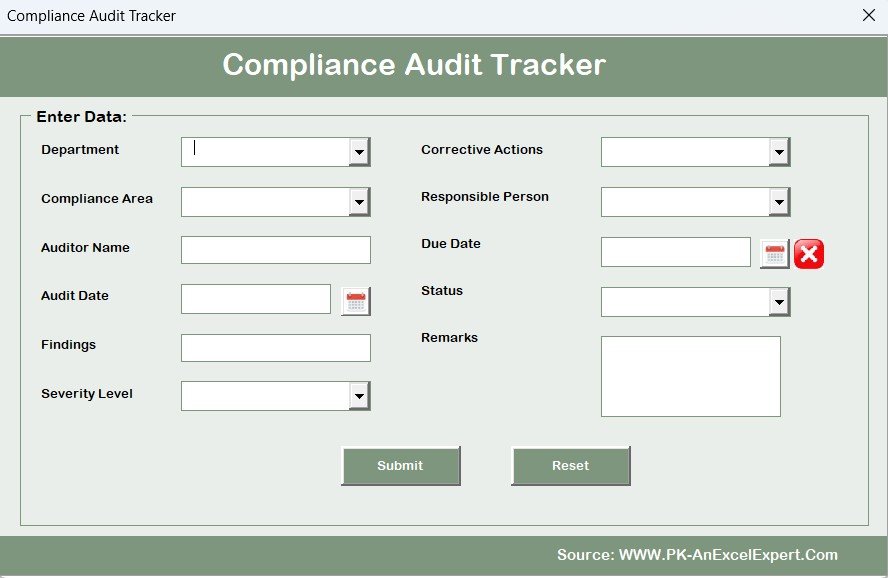The image size is (888, 578).
Task: Expand the Compliance Area dropdown arrow
Action: pyautogui.click(x=359, y=202)
